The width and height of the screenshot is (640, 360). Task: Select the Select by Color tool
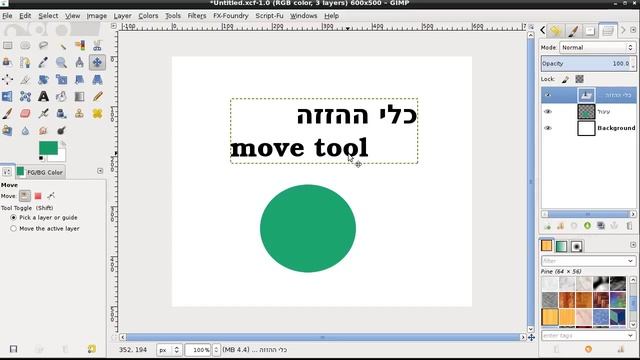[x=79, y=45]
